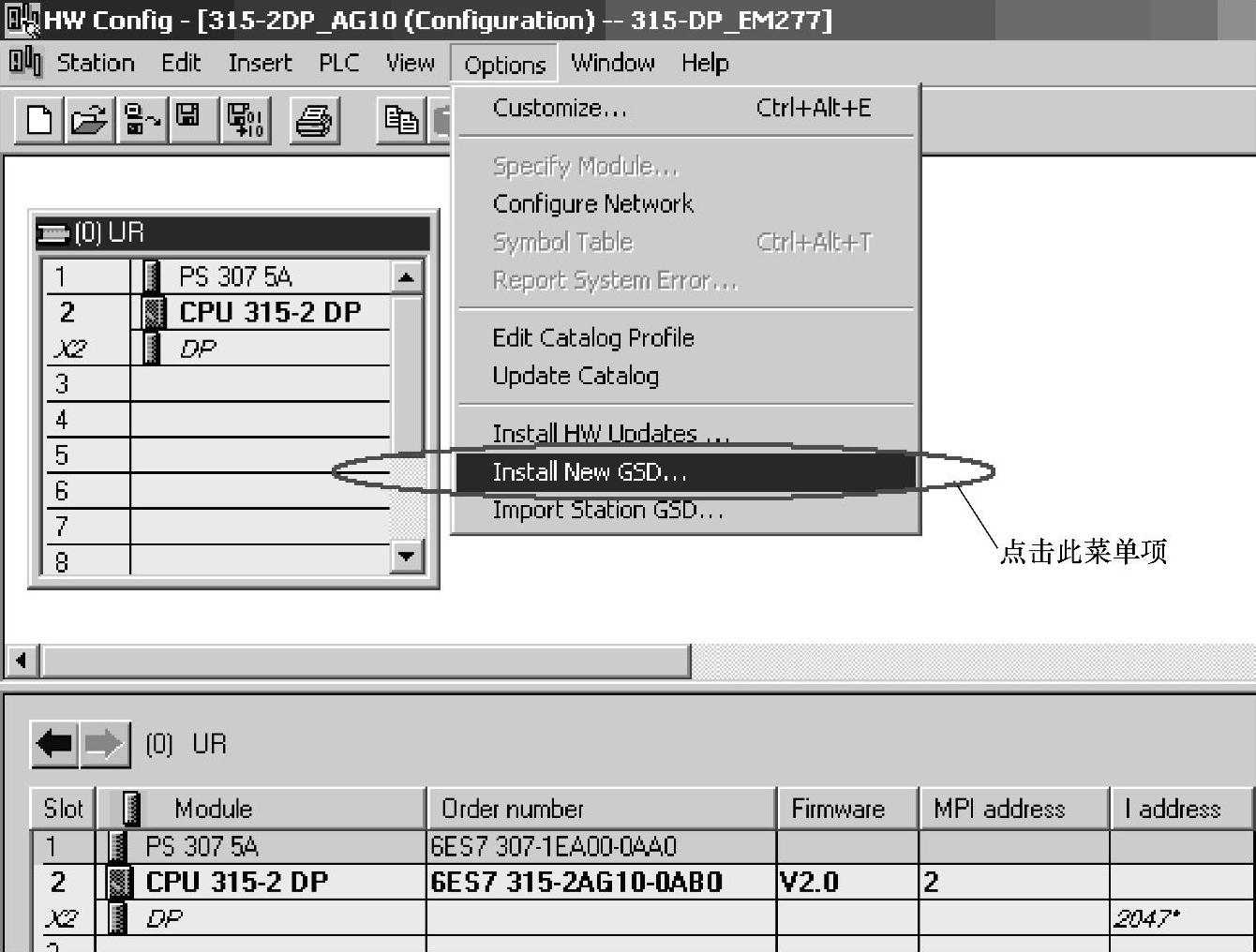Click the Open online station icon
Screen dimensions: 1256x952
[142, 121]
